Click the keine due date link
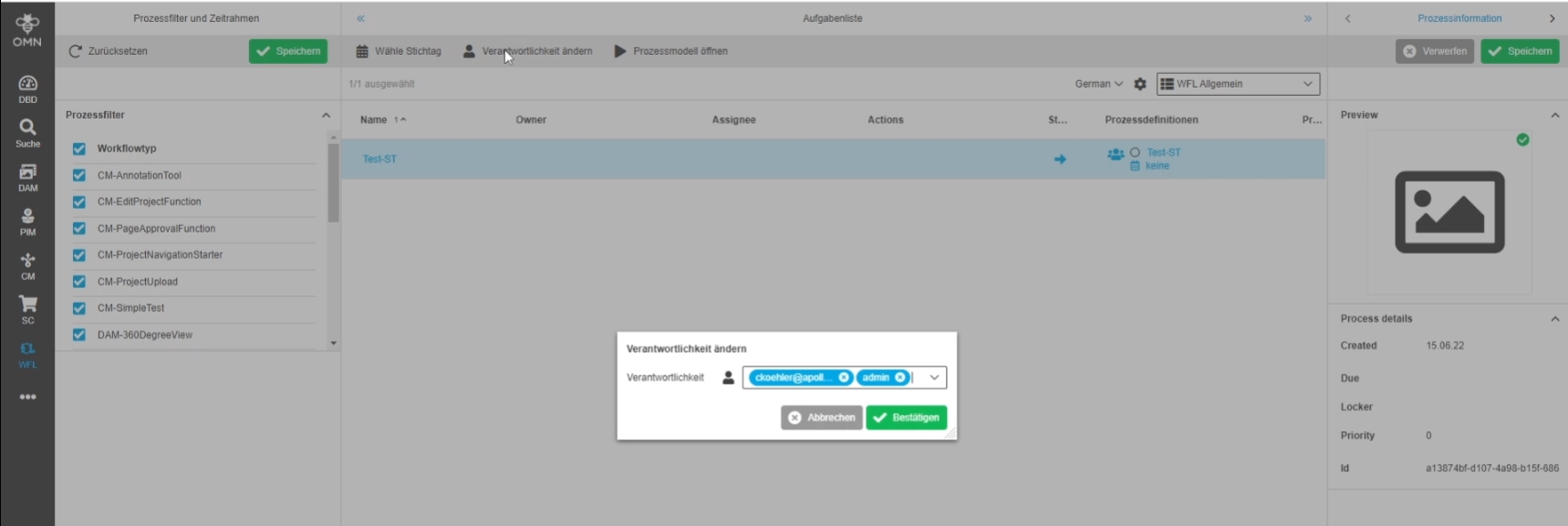Screen dimensions: 1568x526 point(1158,166)
